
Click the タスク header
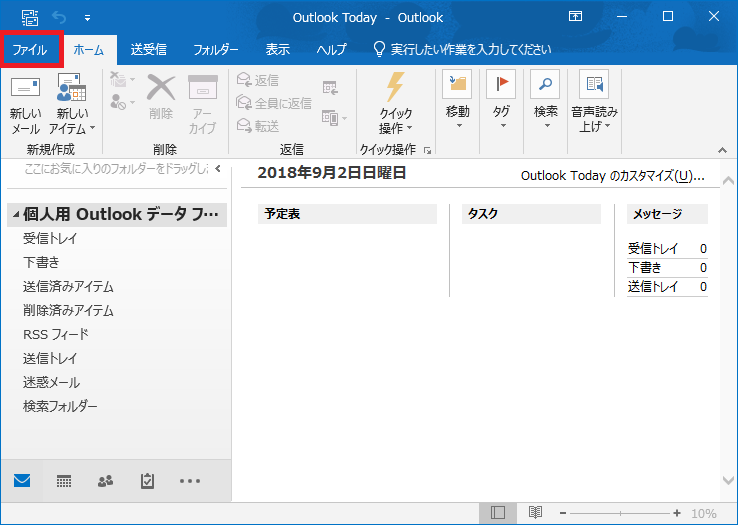531,214
